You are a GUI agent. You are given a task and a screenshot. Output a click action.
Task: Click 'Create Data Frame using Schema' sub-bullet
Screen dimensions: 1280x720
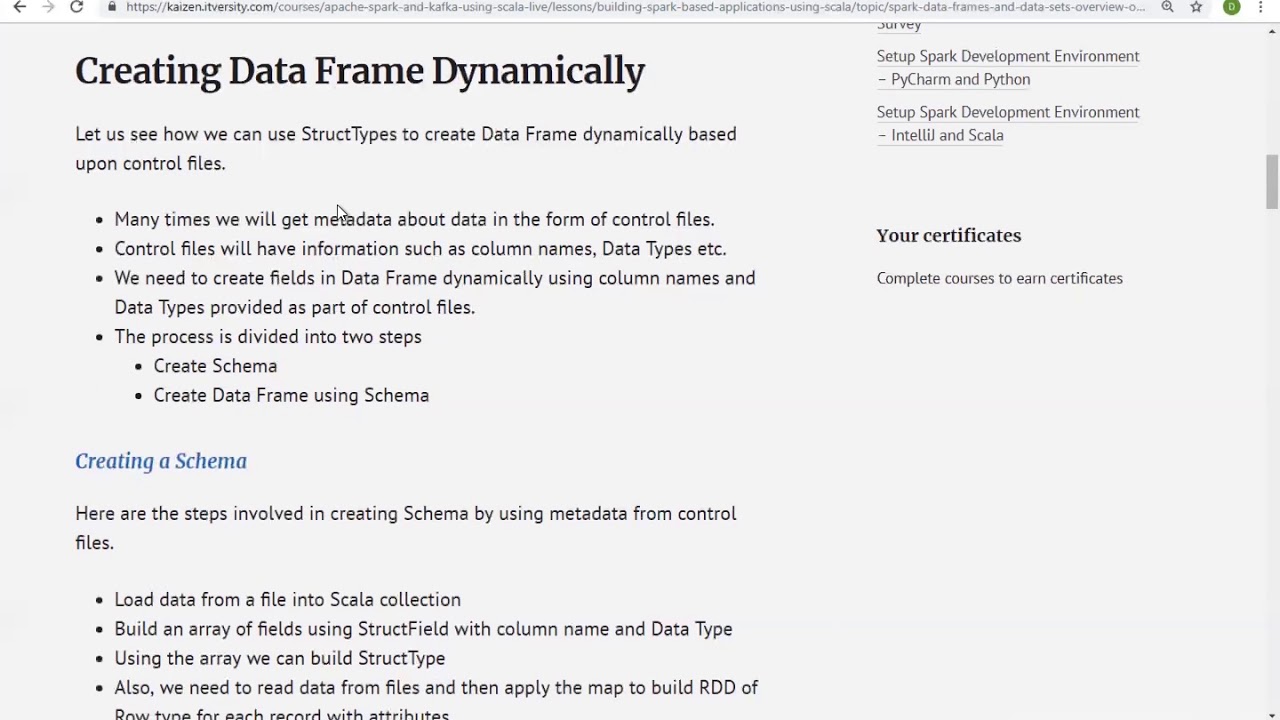[291, 395]
